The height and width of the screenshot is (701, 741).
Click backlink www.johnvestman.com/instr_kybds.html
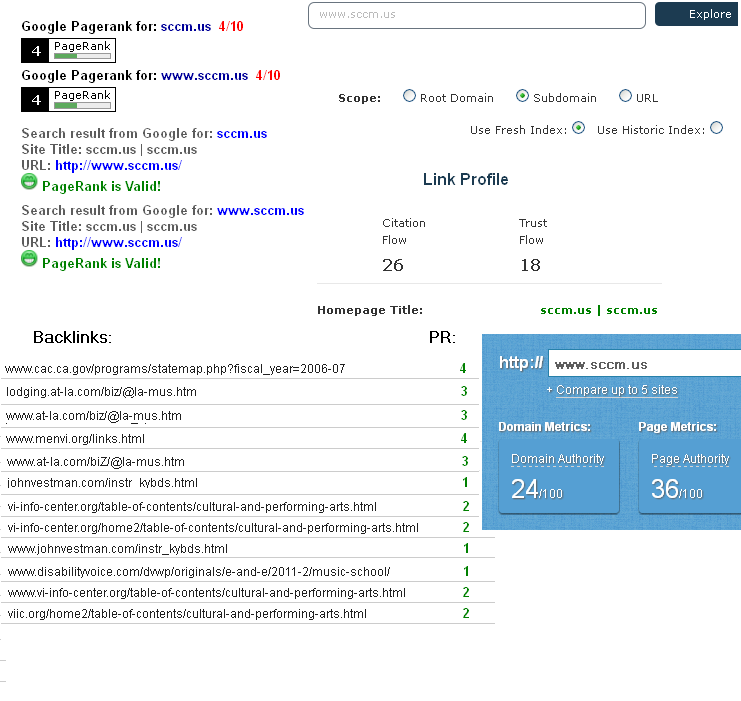tap(118, 549)
